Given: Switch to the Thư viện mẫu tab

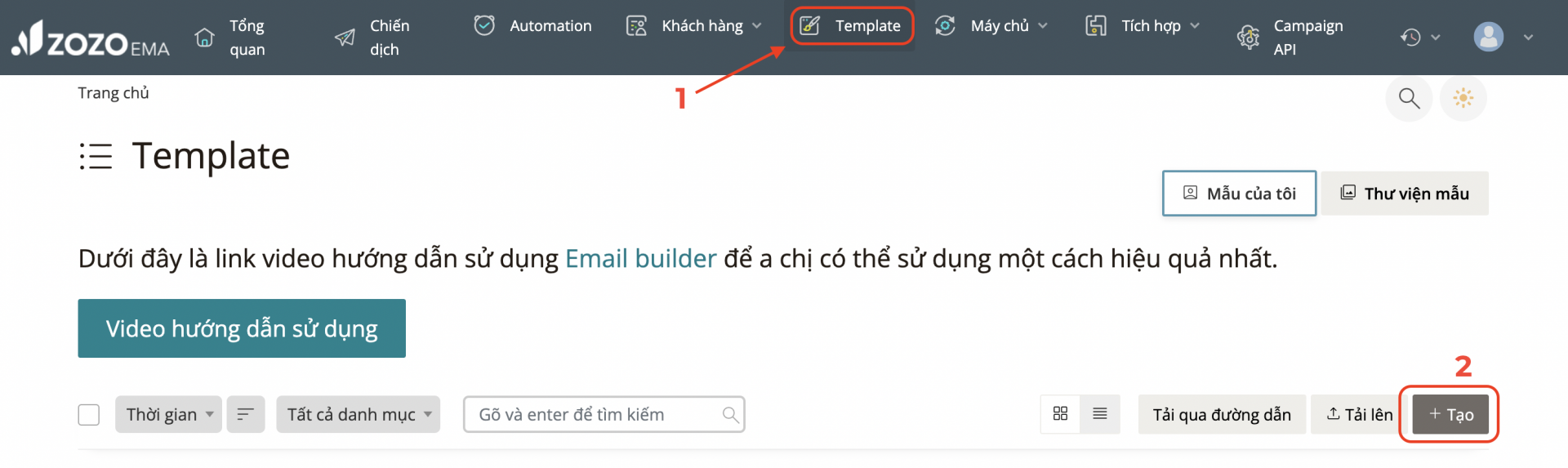Looking at the screenshot, I should [x=1405, y=194].
